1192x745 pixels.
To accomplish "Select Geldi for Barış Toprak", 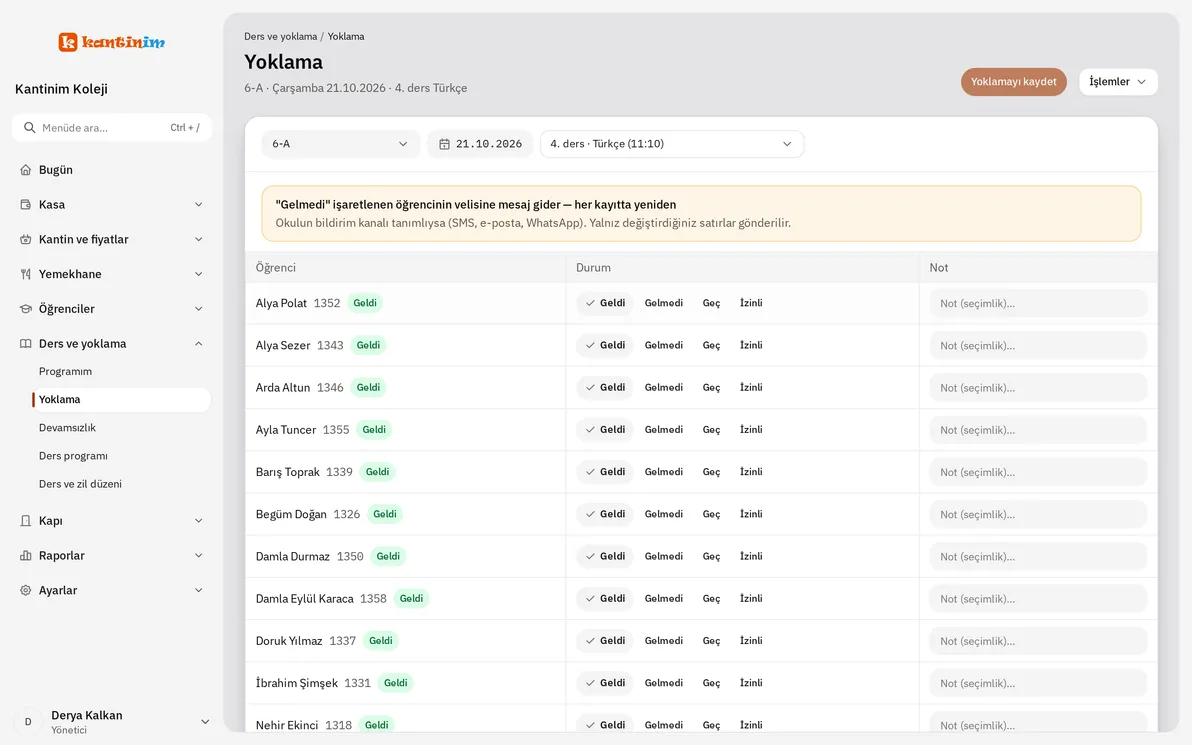I will click(x=605, y=472).
